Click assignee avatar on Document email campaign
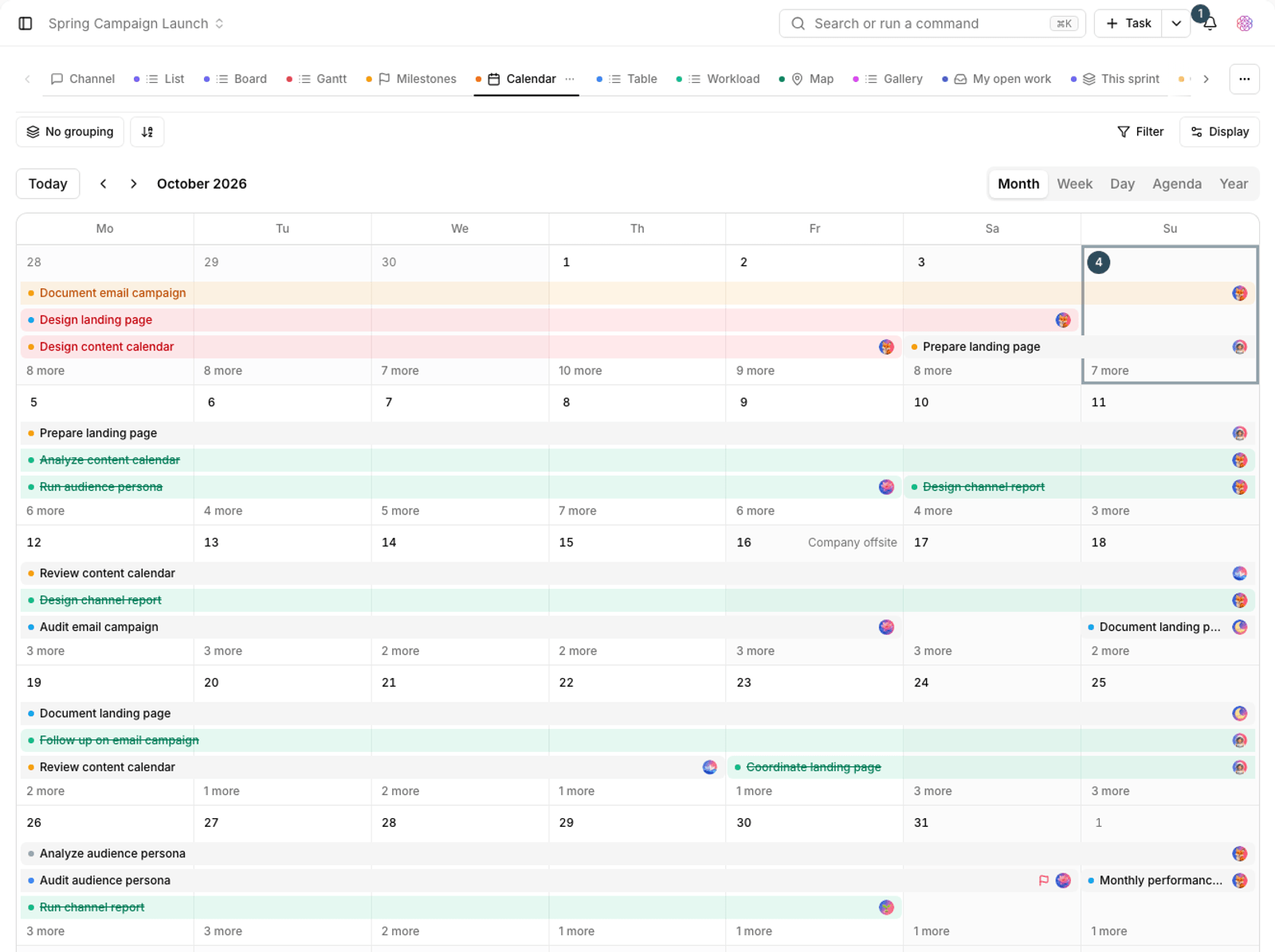Screen dimensions: 1275x952 [1239, 293]
